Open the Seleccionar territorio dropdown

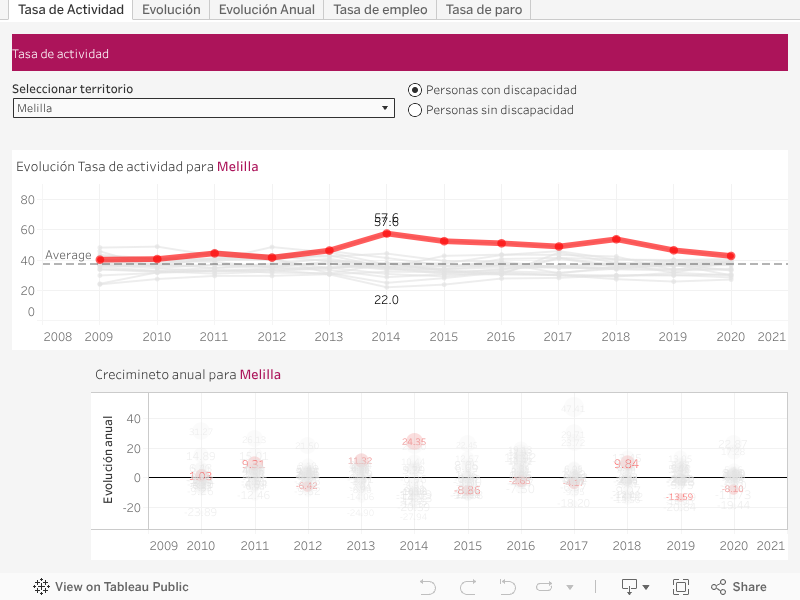coord(203,108)
